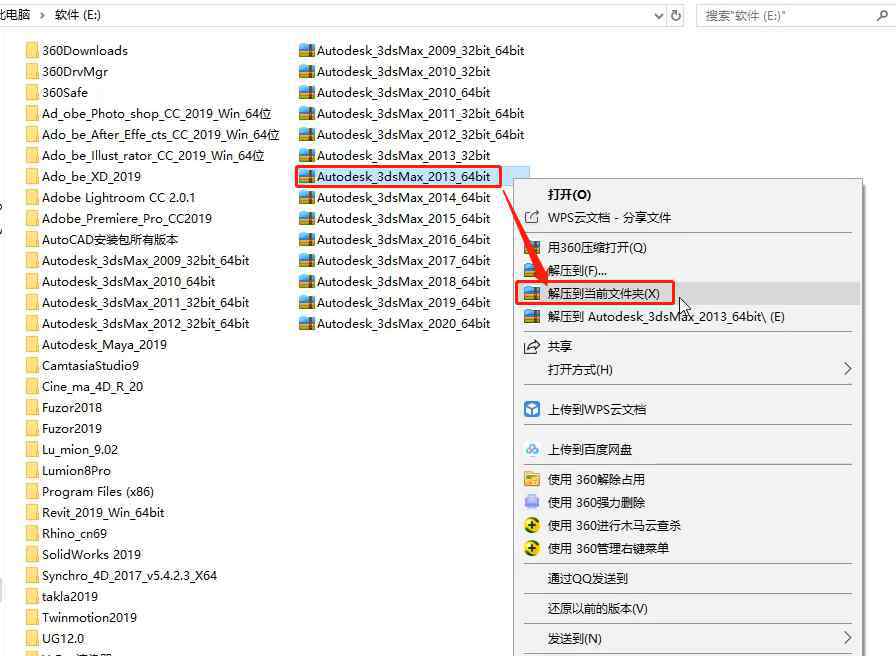This screenshot has height=656, width=896.
Task: Choose 通过QQ发送到 menu entry
Action: (x=688, y=578)
